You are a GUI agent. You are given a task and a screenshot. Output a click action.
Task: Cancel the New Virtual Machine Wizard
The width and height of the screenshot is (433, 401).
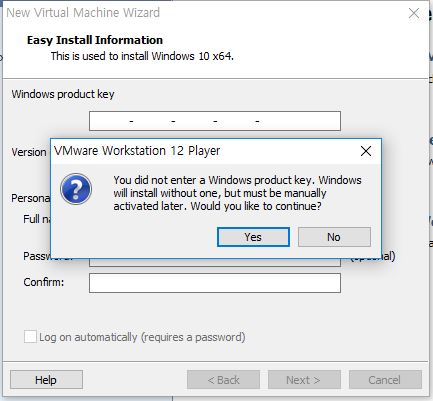(x=385, y=380)
